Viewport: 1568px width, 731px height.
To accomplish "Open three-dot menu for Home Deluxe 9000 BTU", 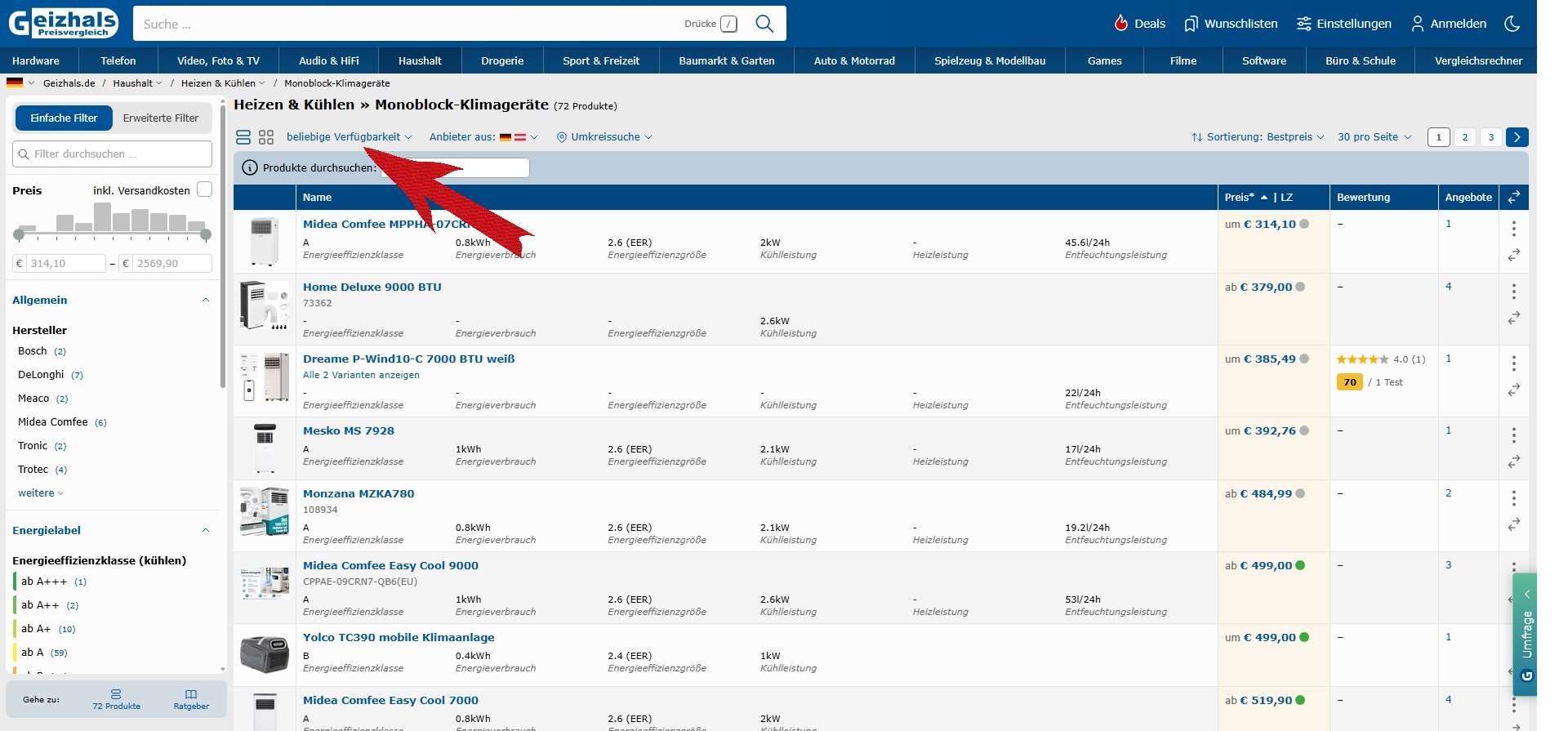I will 1514,292.
